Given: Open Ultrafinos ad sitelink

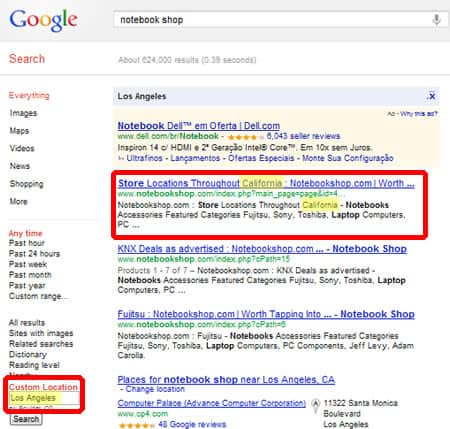Looking at the screenshot, I should [144, 158].
